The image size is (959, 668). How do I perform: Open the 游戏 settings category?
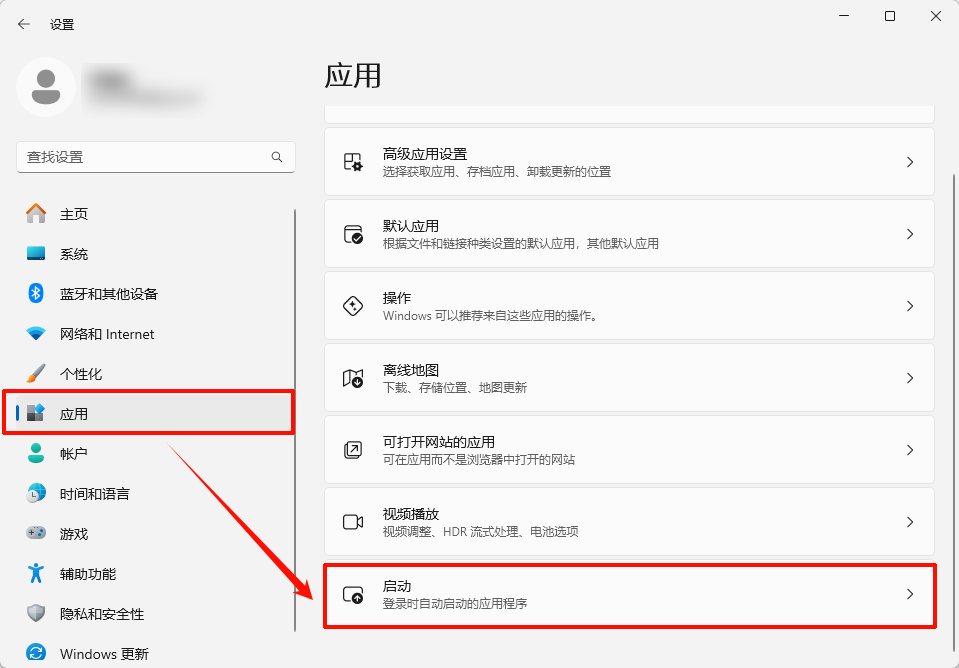[155, 533]
